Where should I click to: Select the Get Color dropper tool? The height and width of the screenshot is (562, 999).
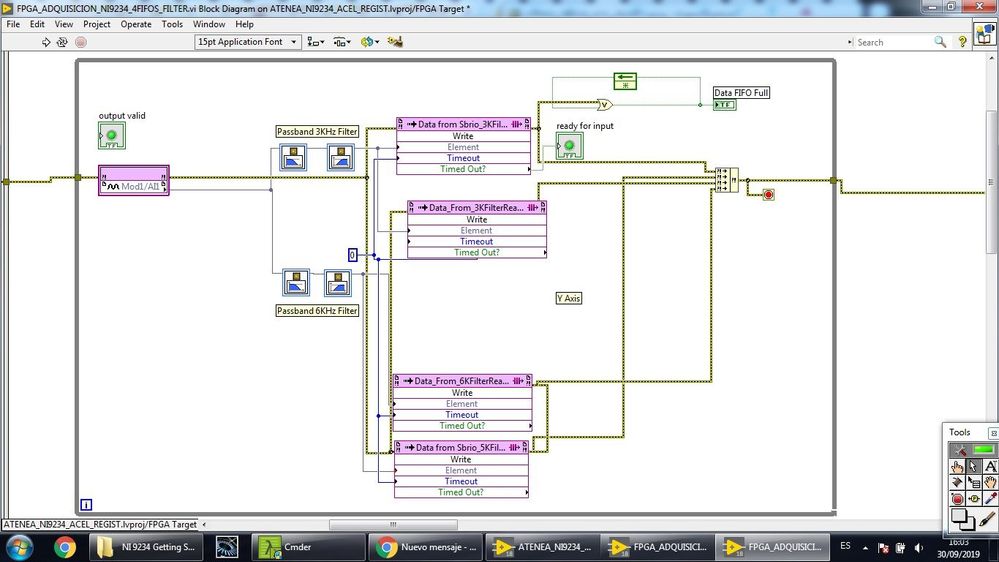[990, 498]
